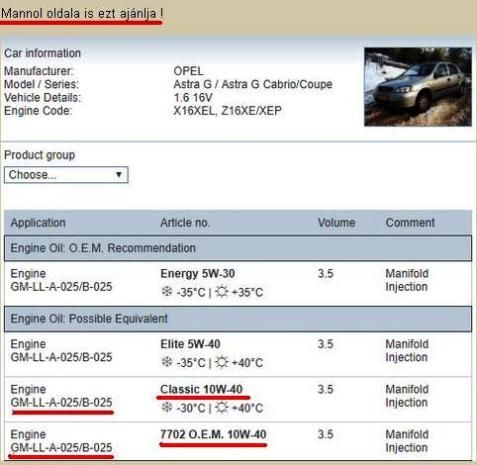Click volume 3.5 in the 7702 O.E.M. row

(325, 434)
